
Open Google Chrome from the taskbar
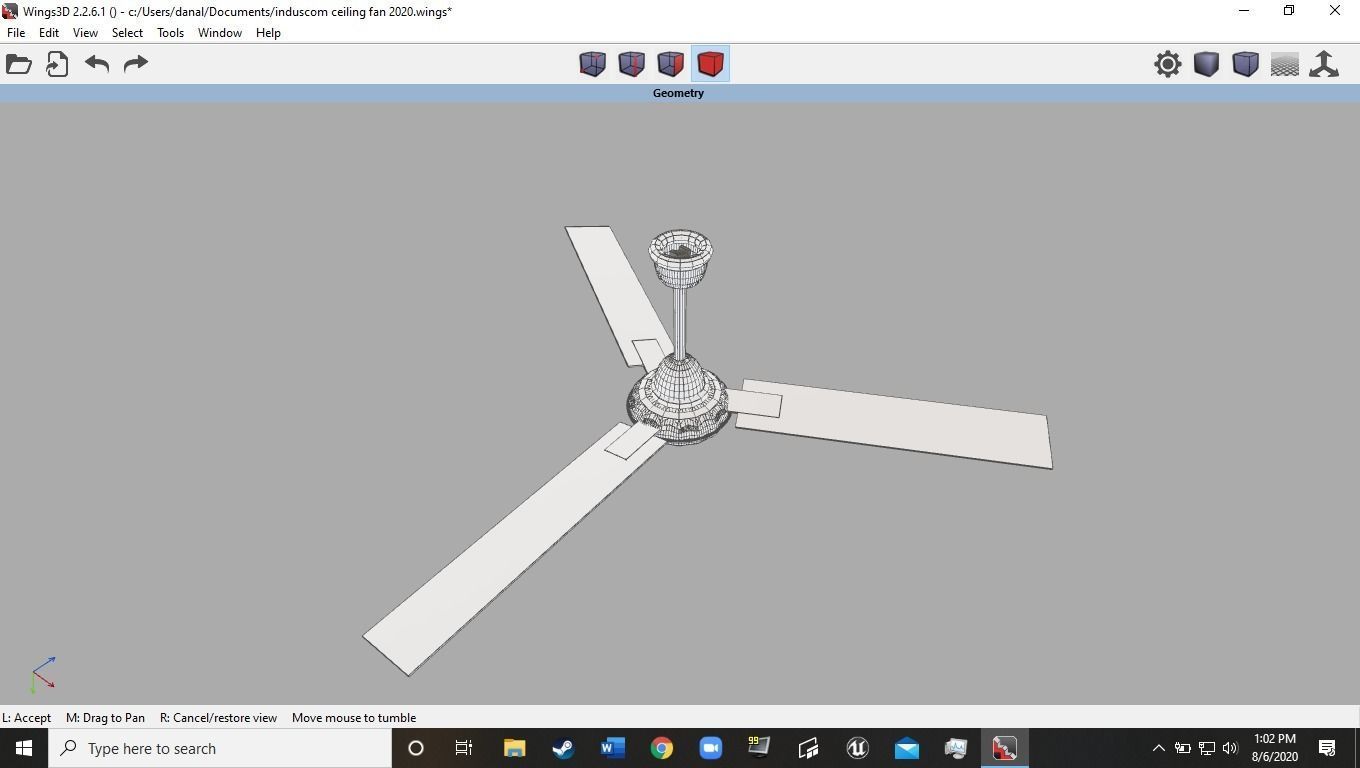tap(661, 748)
